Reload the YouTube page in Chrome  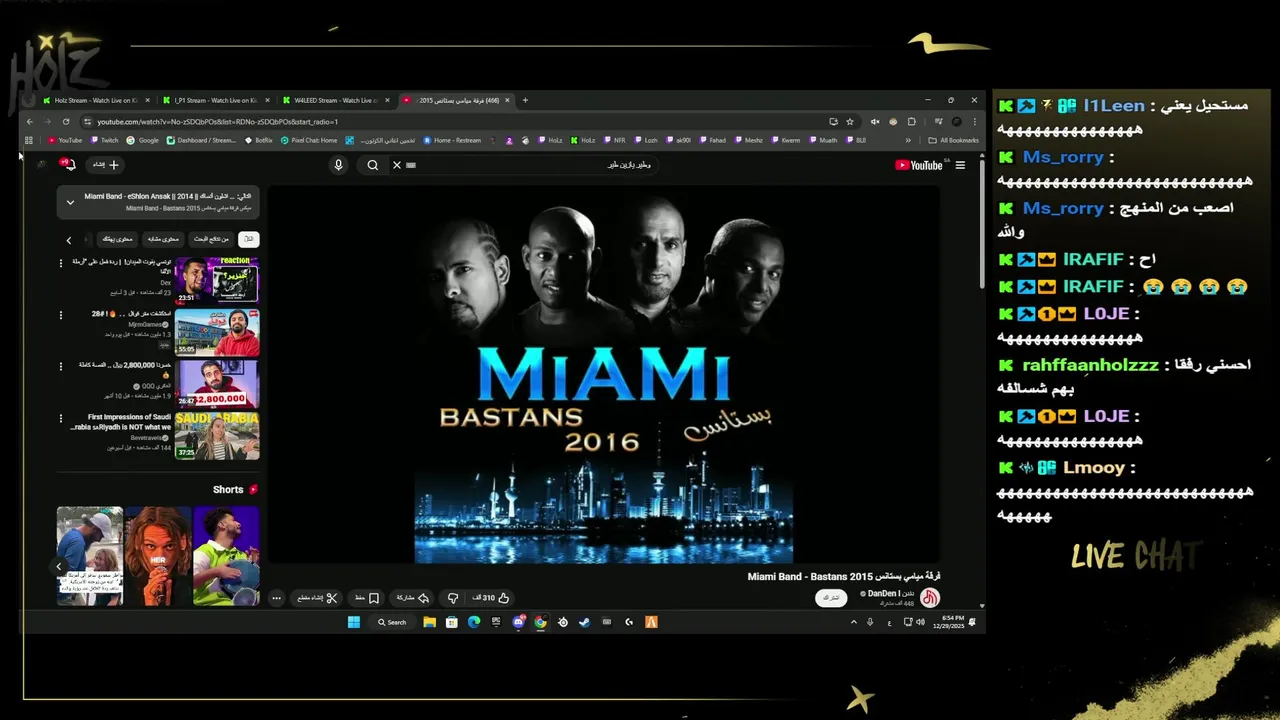coord(66,121)
